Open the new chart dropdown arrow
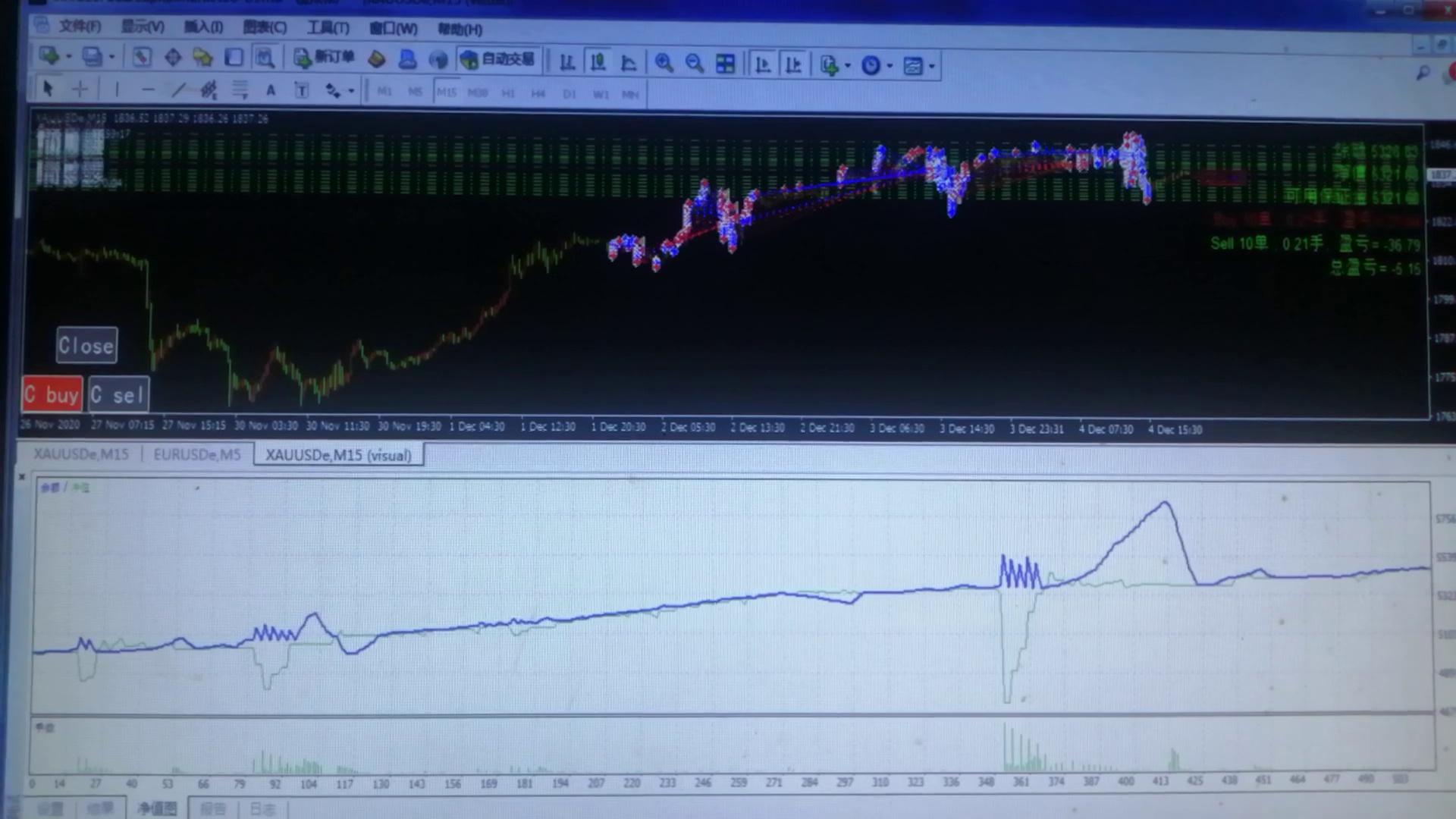1456x819 pixels. pyautogui.click(x=68, y=57)
